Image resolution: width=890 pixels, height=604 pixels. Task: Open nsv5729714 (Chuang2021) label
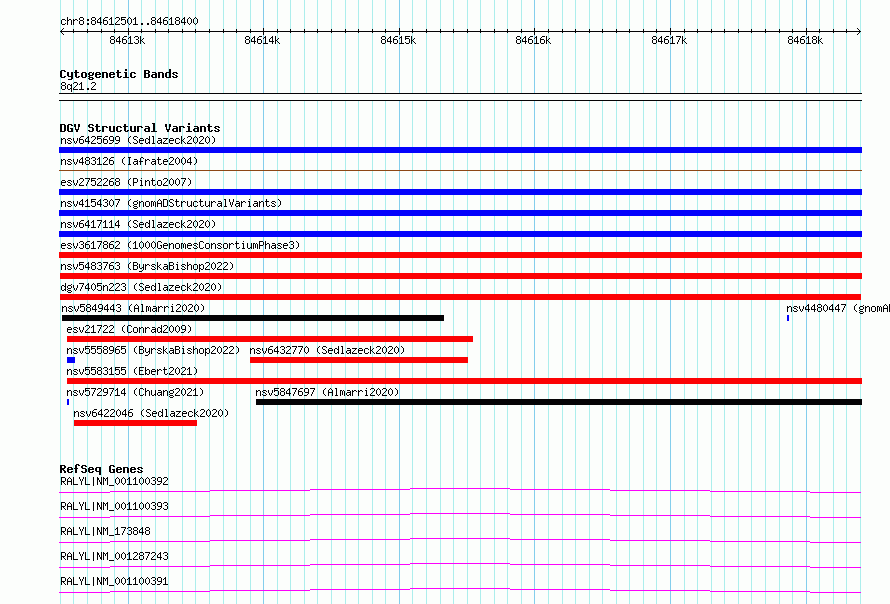[135, 392]
